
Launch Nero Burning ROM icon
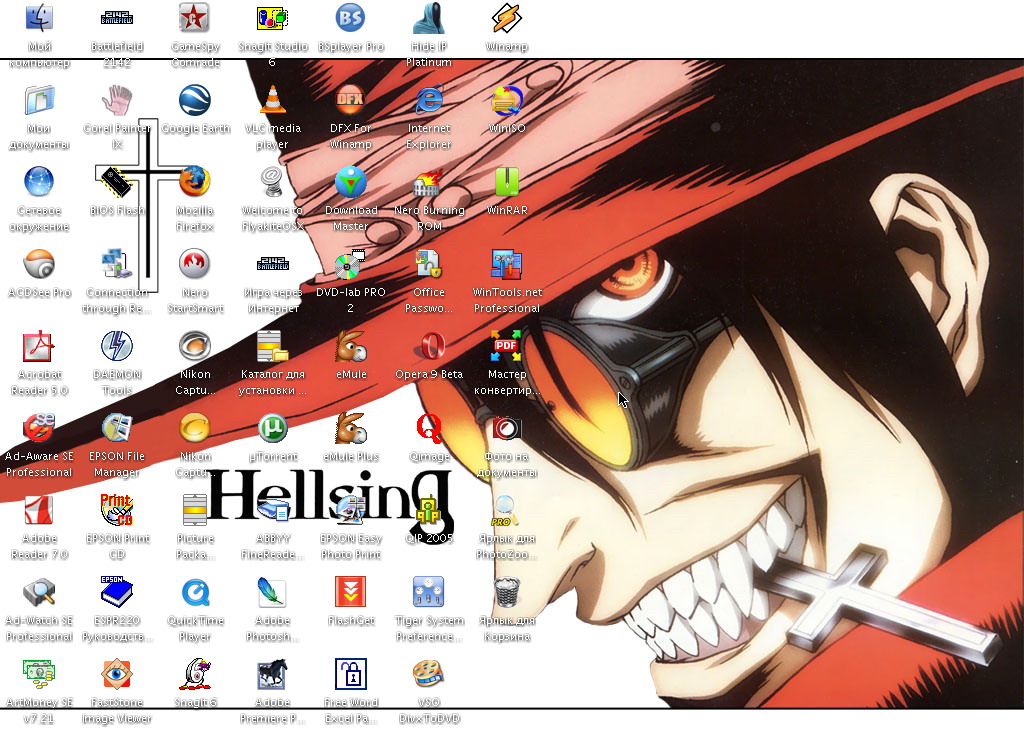click(428, 182)
